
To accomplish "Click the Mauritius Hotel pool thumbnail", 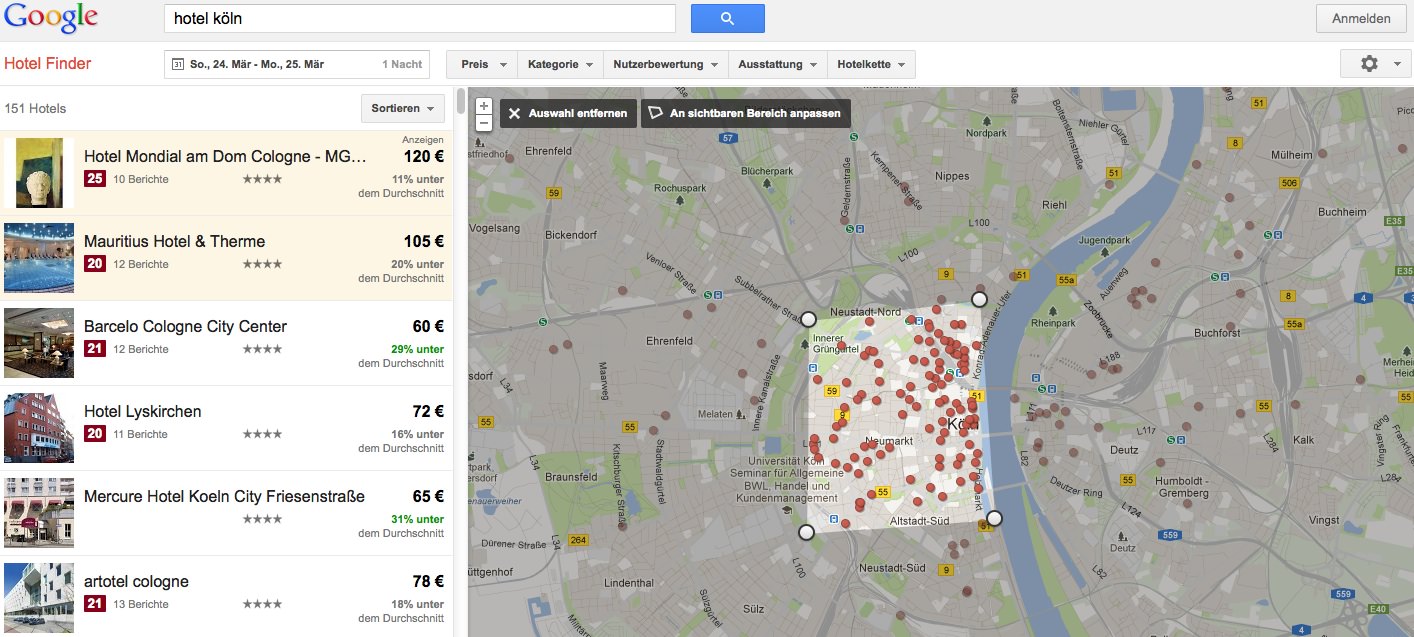I will coord(39,258).
